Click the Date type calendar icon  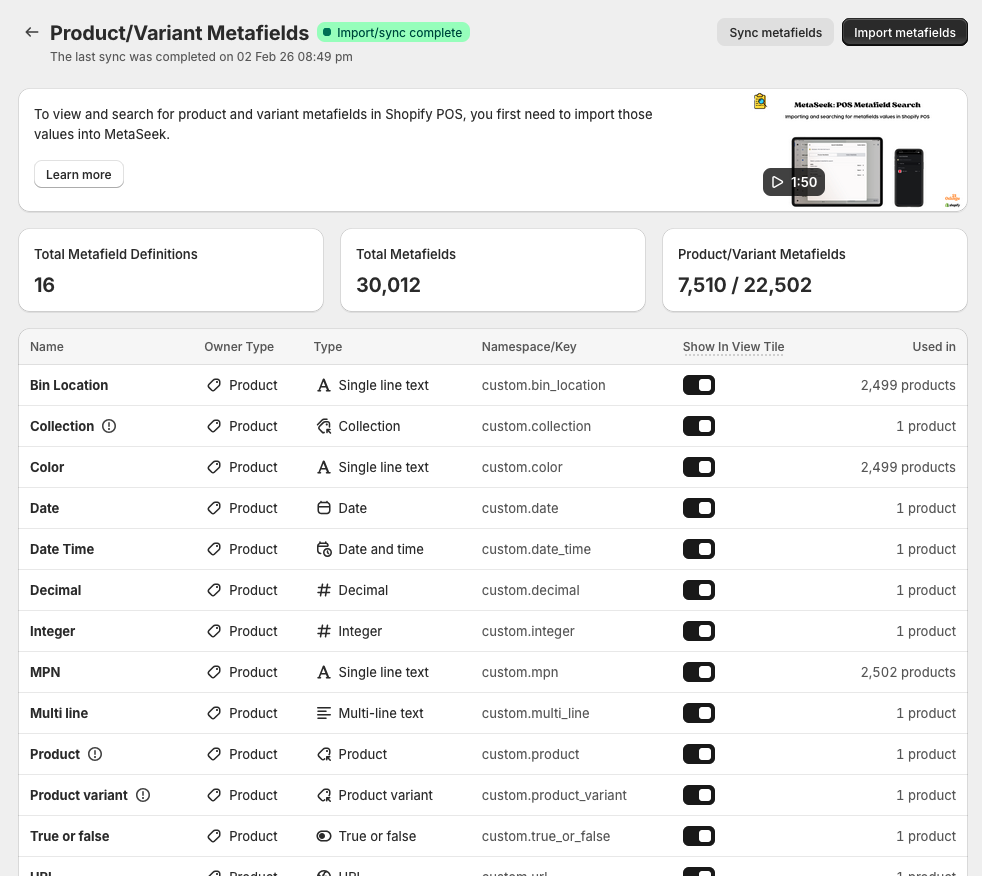click(x=323, y=508)
